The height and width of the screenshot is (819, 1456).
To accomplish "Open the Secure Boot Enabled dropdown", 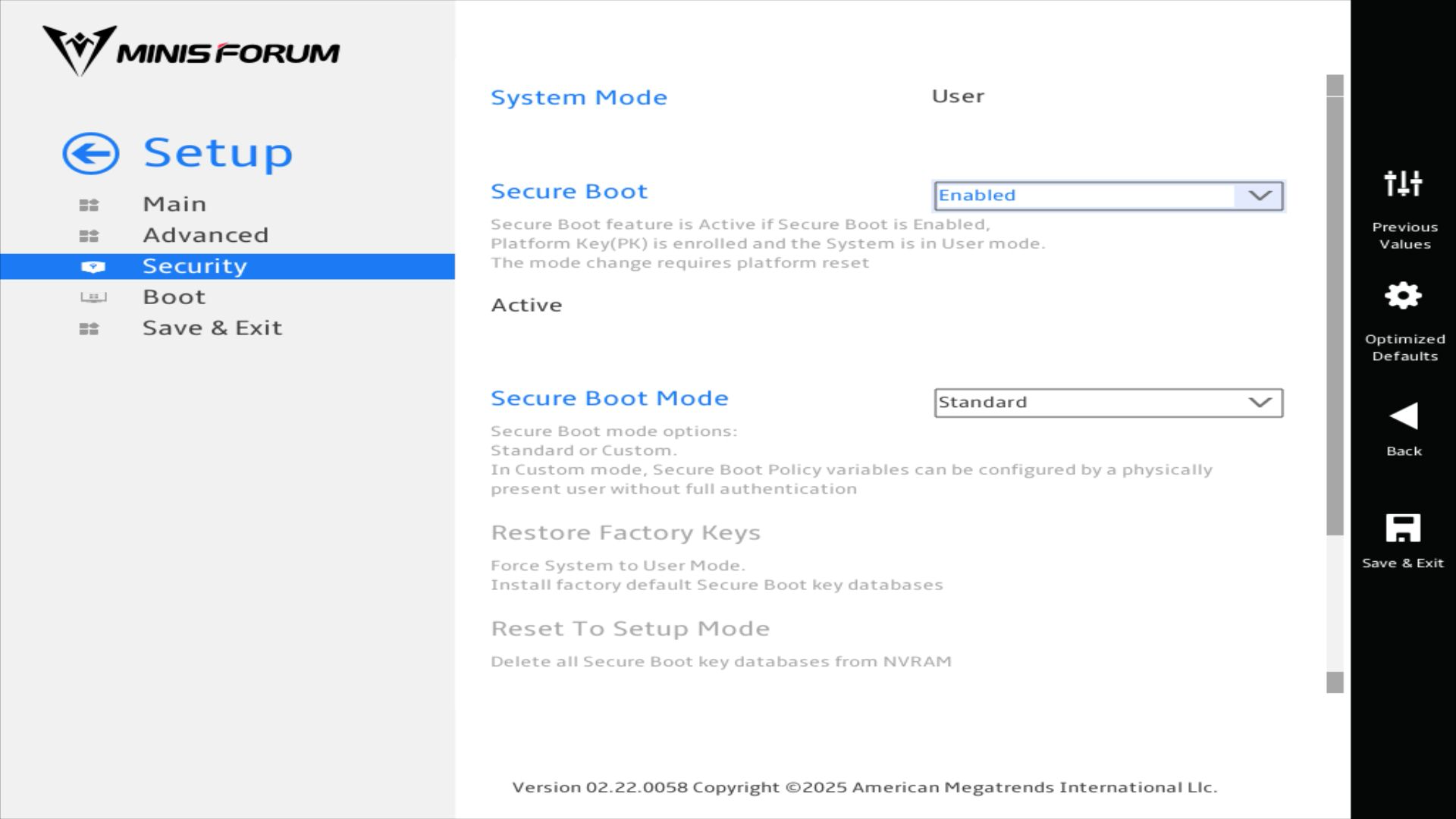I will 1107,196.
